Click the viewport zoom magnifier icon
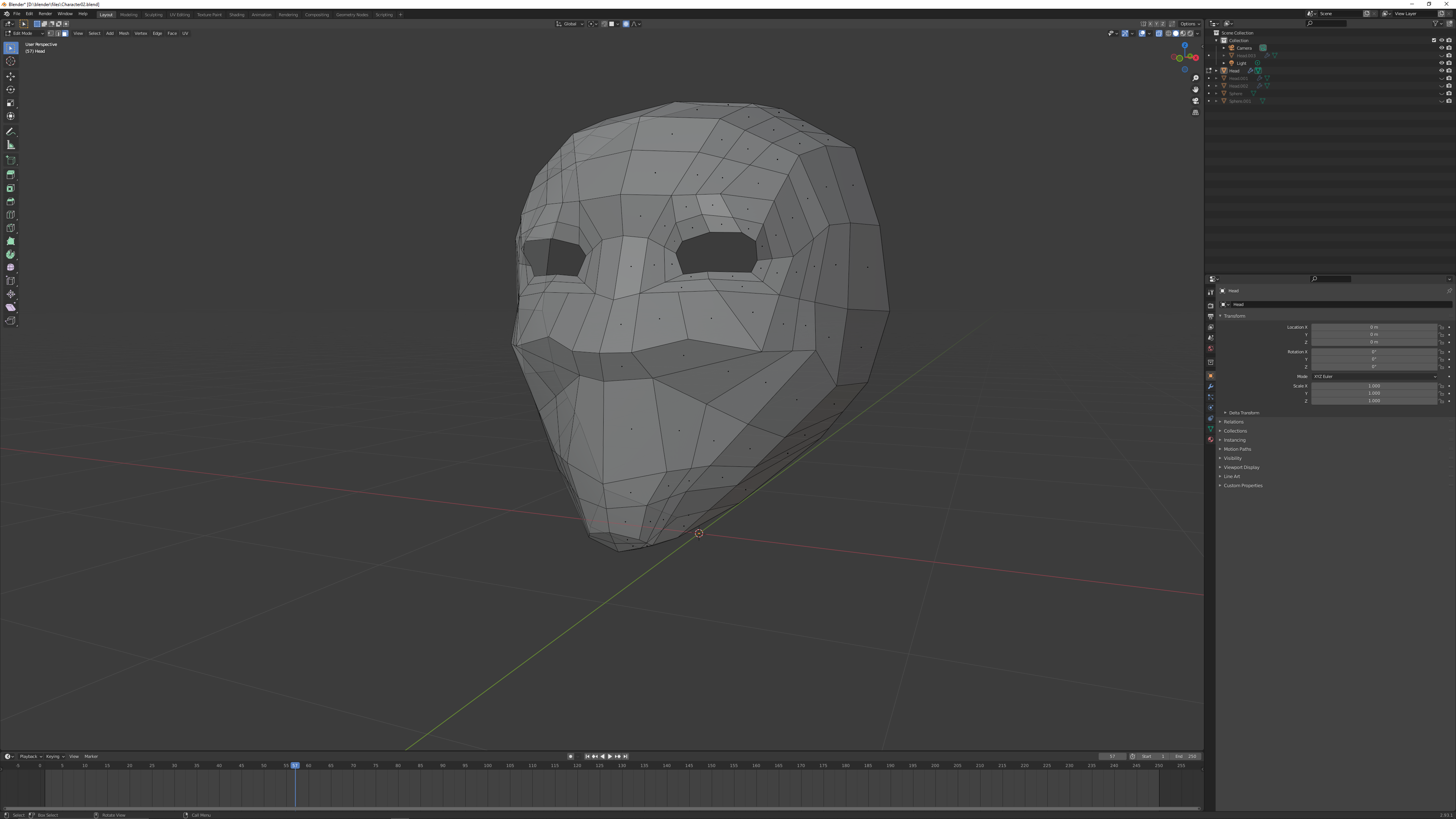1456x819 pixels. click(1196, 78)
